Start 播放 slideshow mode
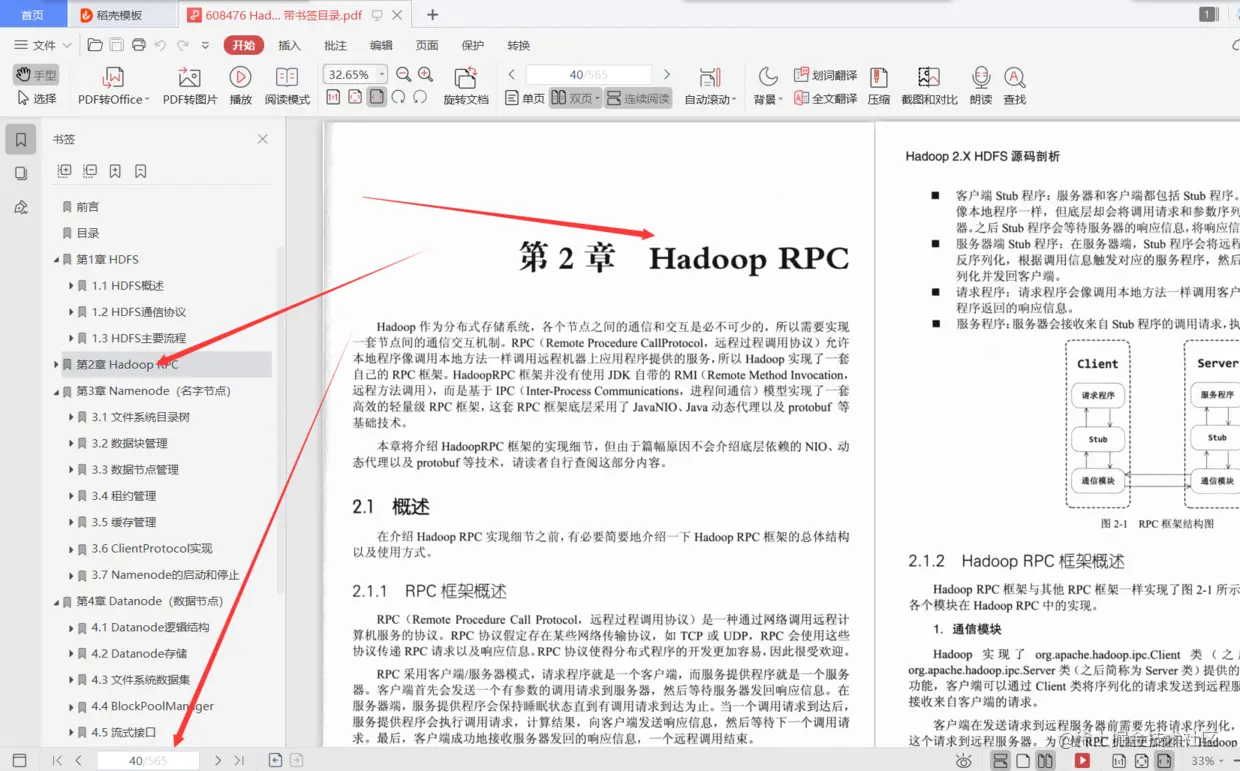 point(240,86)
